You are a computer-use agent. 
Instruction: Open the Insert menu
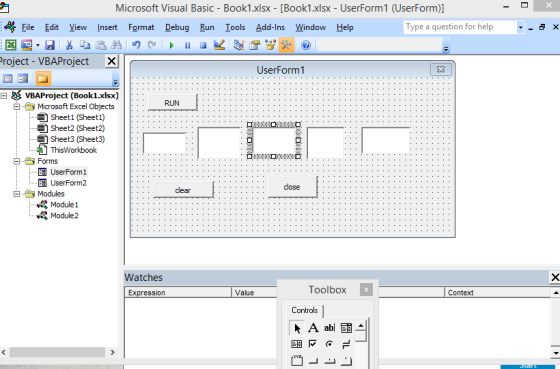coord(107,27)
